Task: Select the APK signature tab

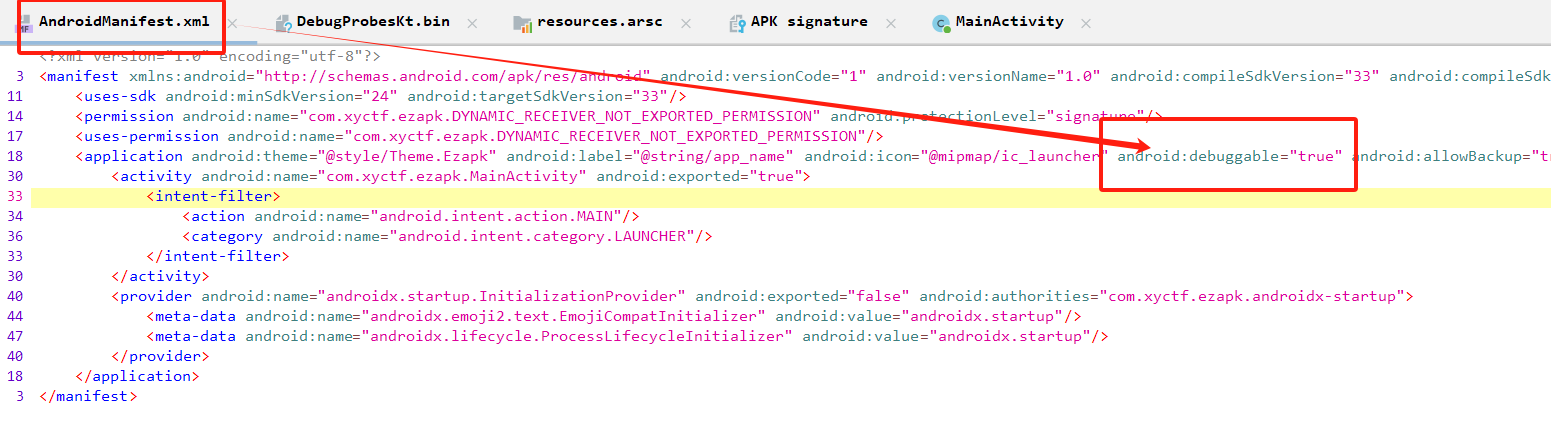Action: pyautogui.click(x=809, y=22)
